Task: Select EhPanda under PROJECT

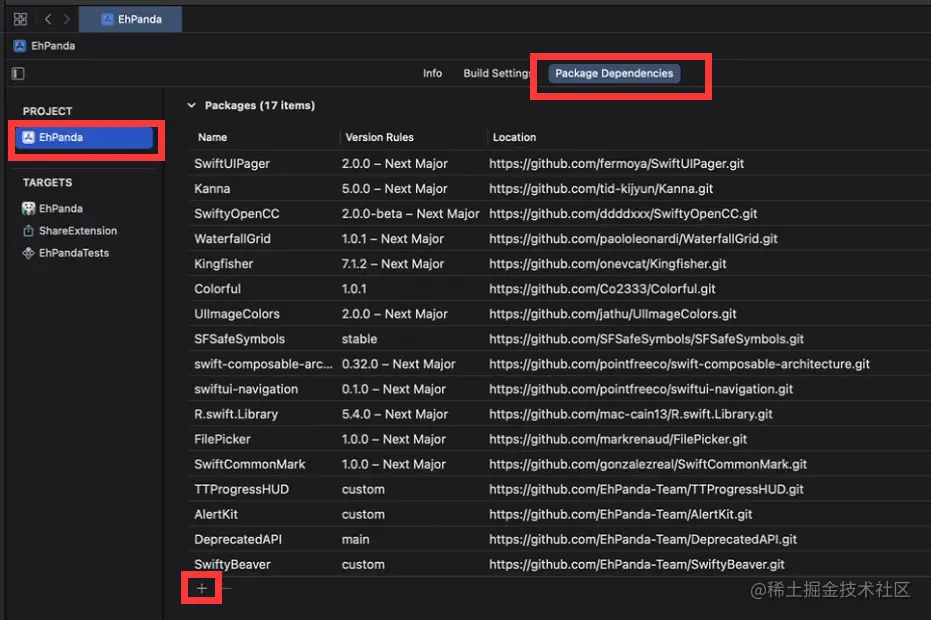Action: [x=85, y=137]
